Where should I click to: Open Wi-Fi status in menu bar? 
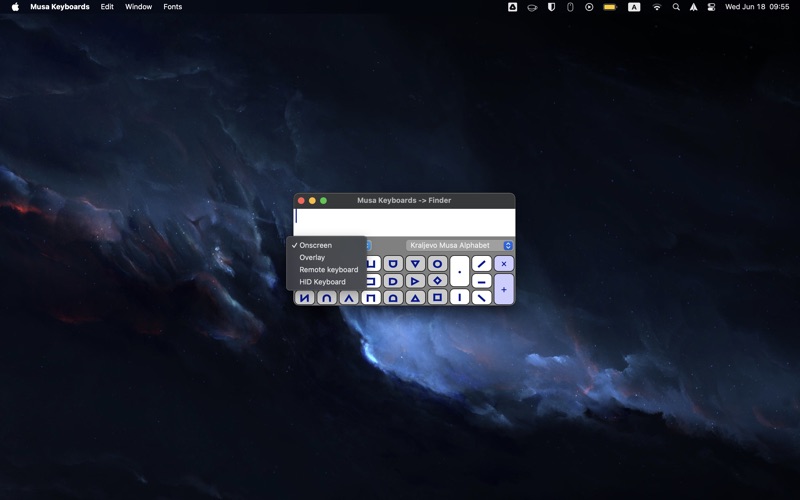657,7
